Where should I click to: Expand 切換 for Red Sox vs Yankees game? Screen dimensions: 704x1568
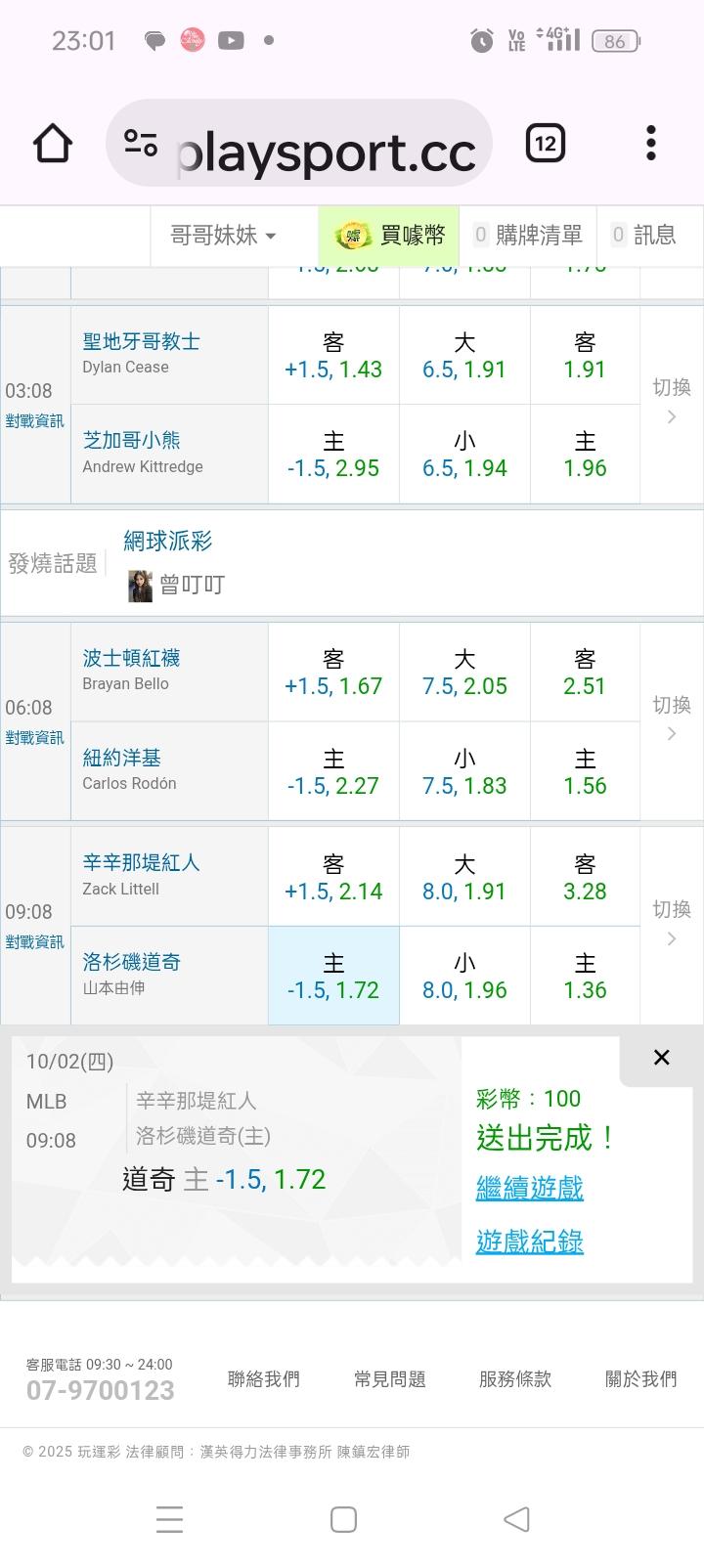point(671,719)
